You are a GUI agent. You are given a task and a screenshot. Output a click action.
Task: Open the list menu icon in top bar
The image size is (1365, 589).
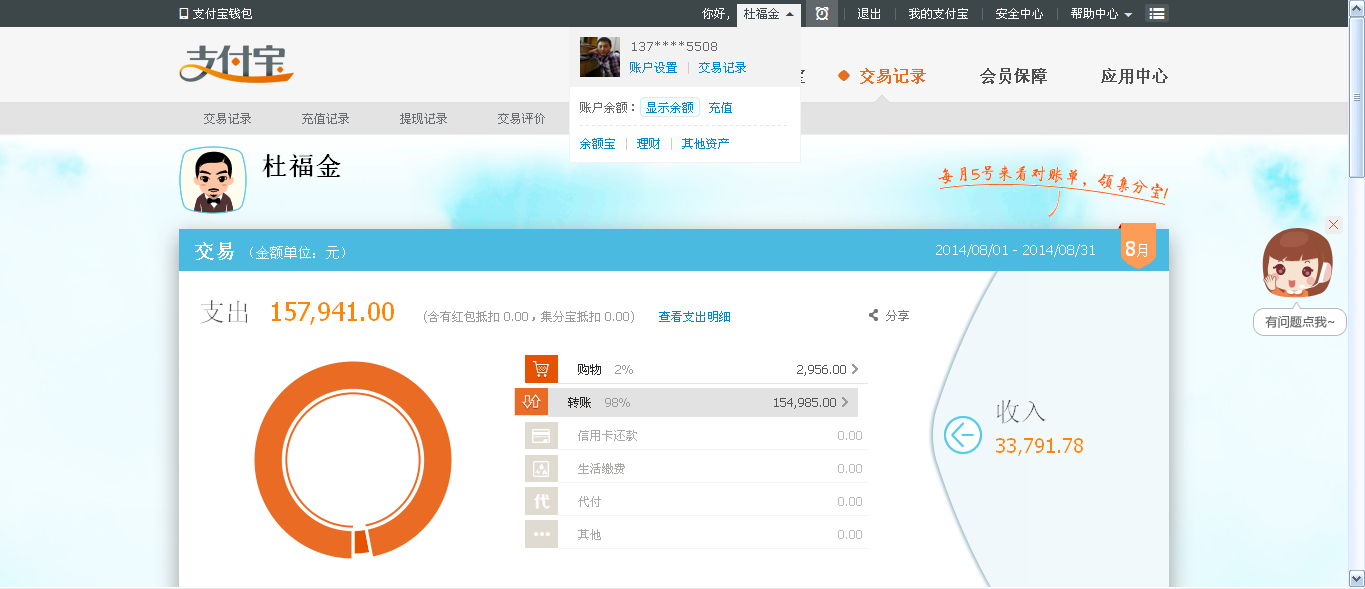coord(1157,14)
